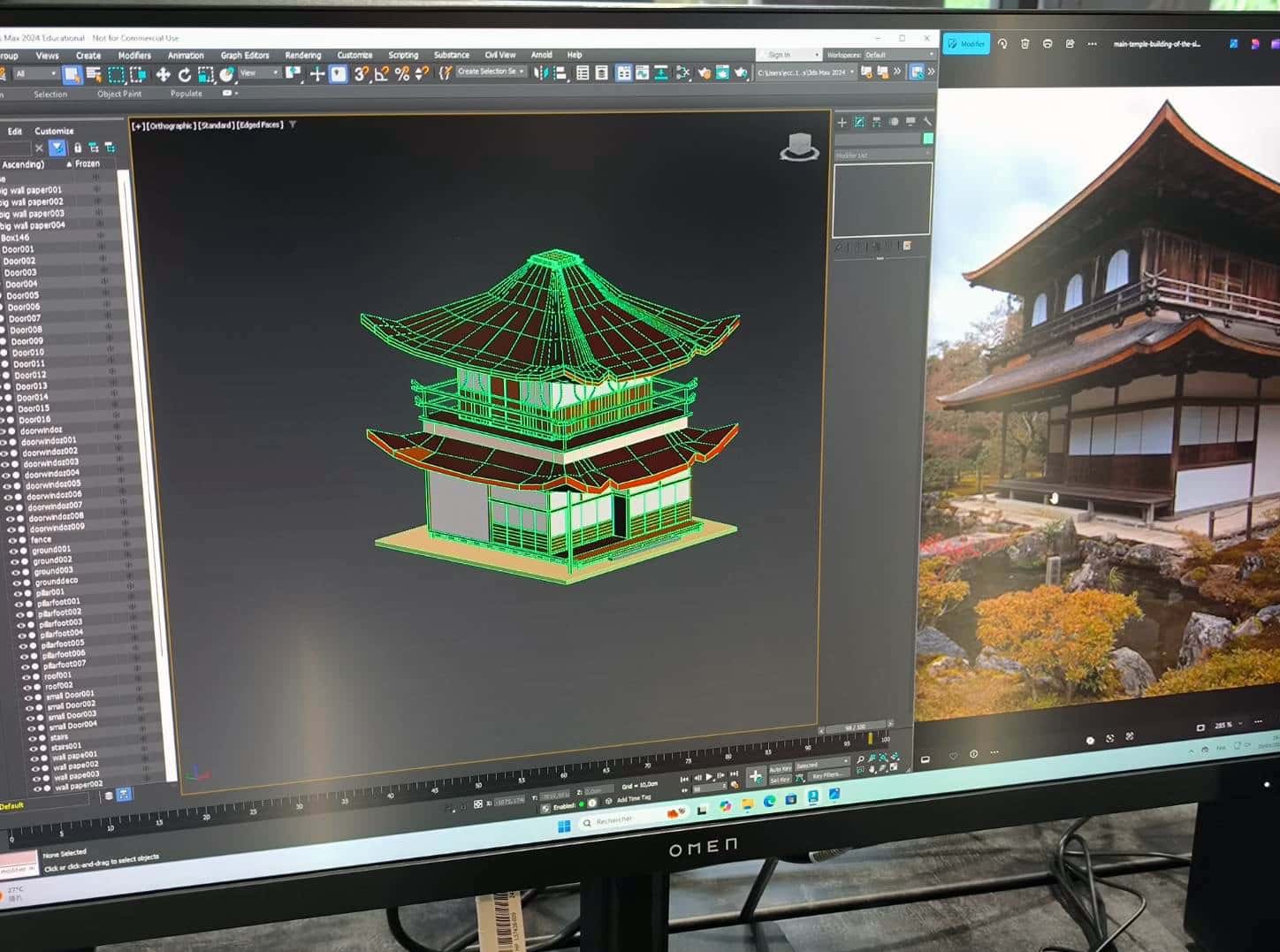Open Select by Name tool

pyautogui.click(x=94, y=75)
